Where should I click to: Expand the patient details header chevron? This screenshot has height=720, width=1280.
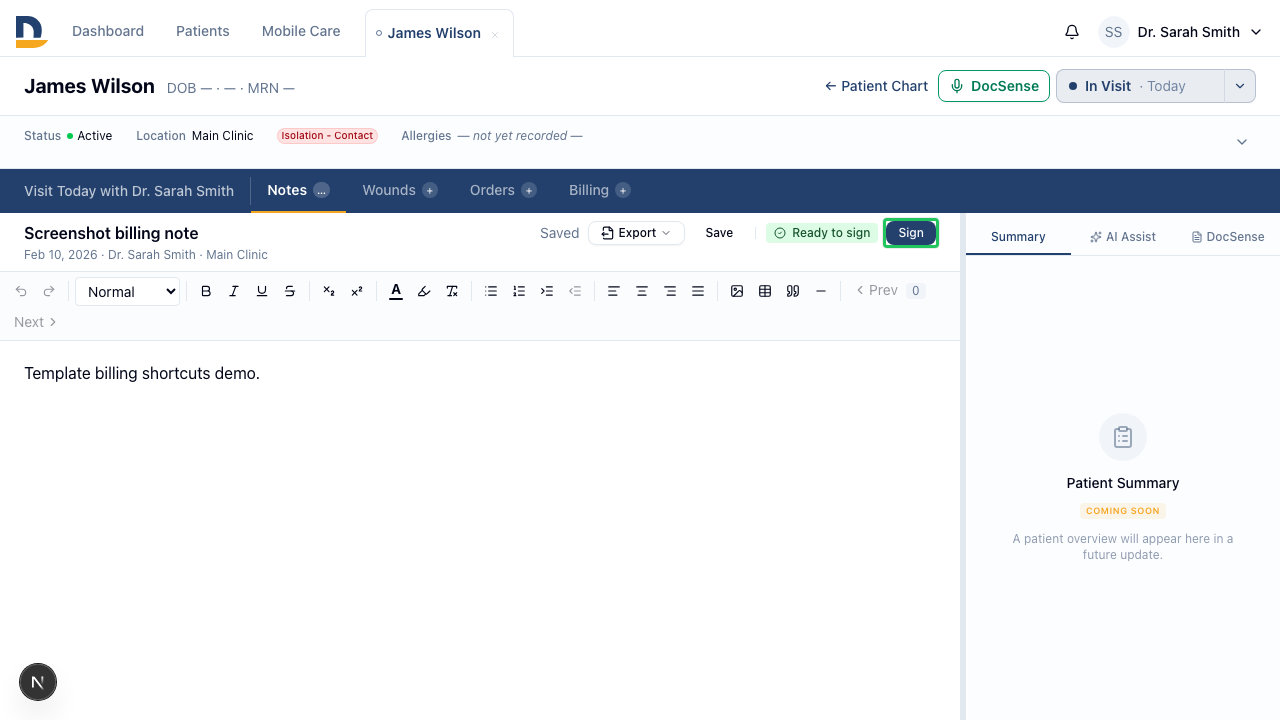pos(1242,142)
